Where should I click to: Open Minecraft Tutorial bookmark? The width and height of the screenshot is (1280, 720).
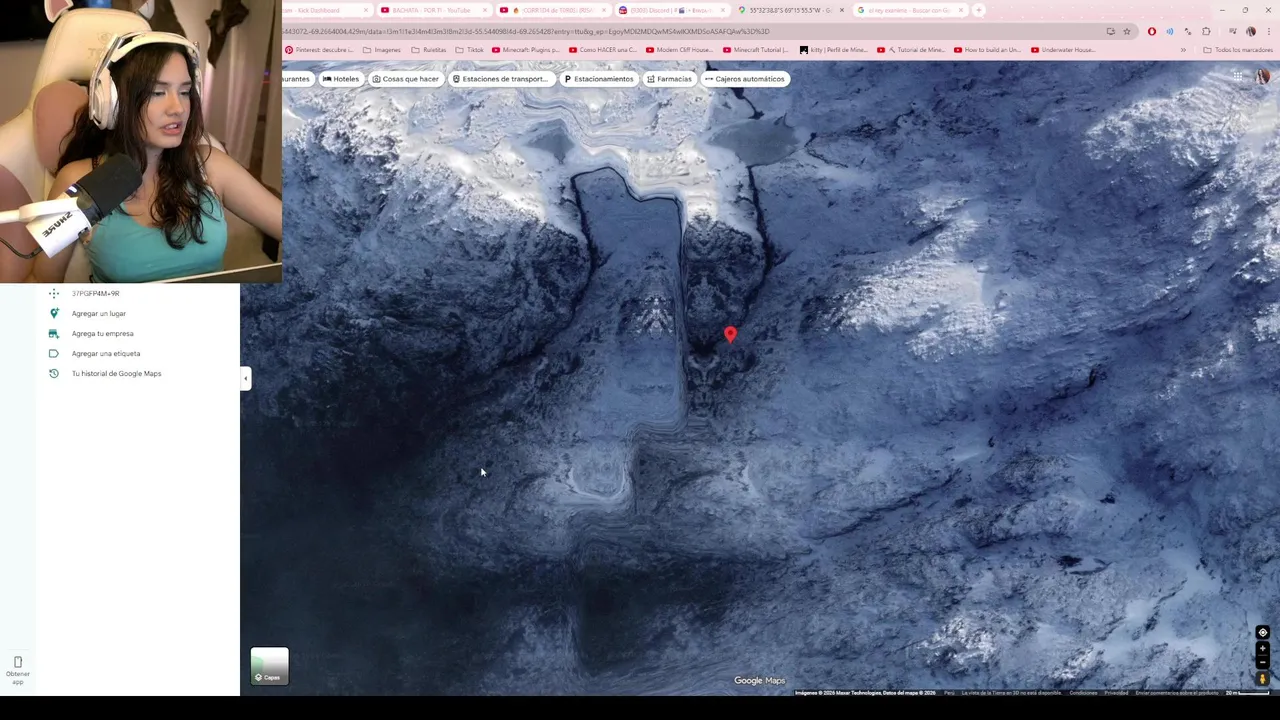pos(757,50)
